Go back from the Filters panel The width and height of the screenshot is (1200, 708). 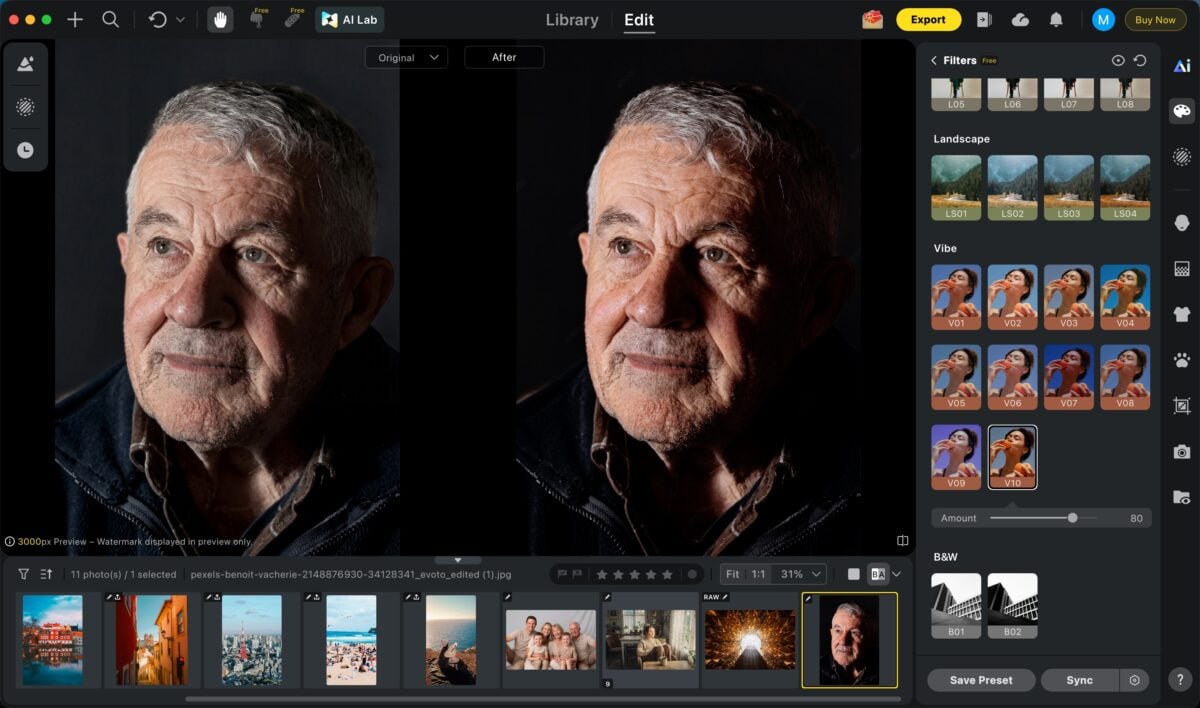934,61
